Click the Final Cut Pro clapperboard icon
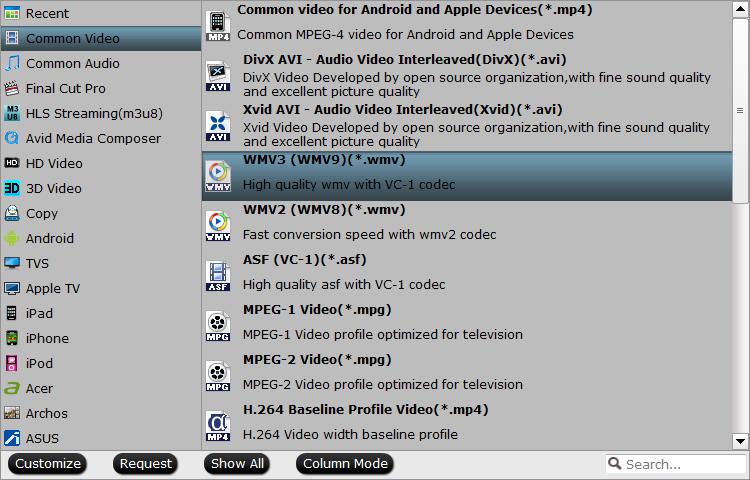Screen dimensions: 750x480 tap(12, 88)
